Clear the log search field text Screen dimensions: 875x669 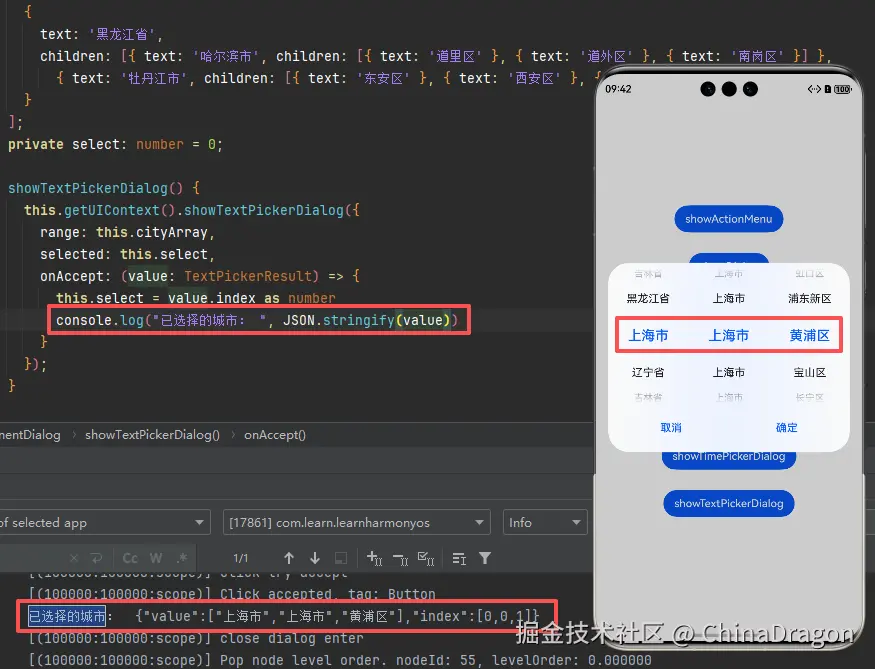(x=74, y=558)
